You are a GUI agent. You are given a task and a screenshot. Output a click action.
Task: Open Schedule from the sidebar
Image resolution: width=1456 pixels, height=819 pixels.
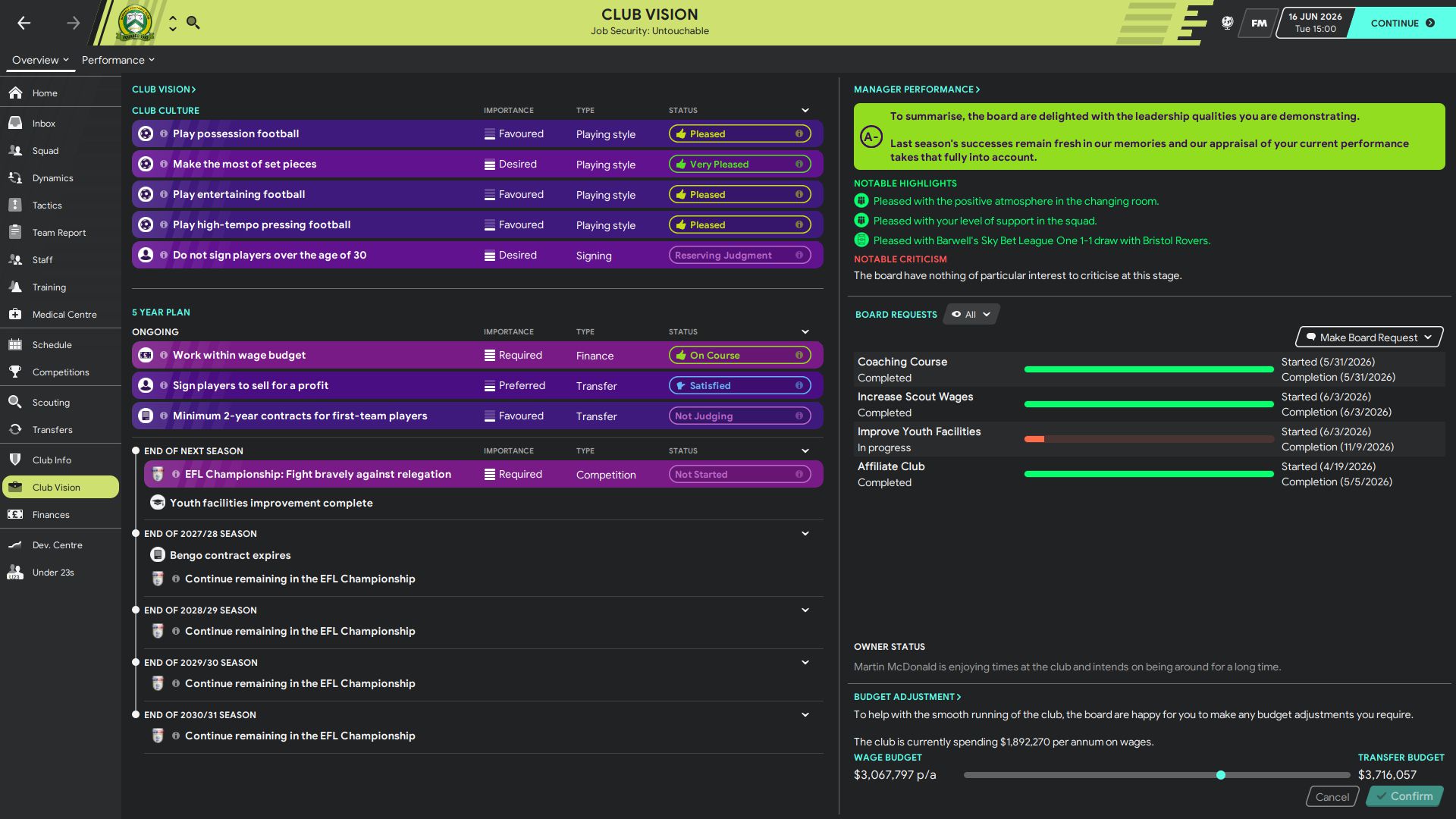pyautogui.click(x=61, y=344)
